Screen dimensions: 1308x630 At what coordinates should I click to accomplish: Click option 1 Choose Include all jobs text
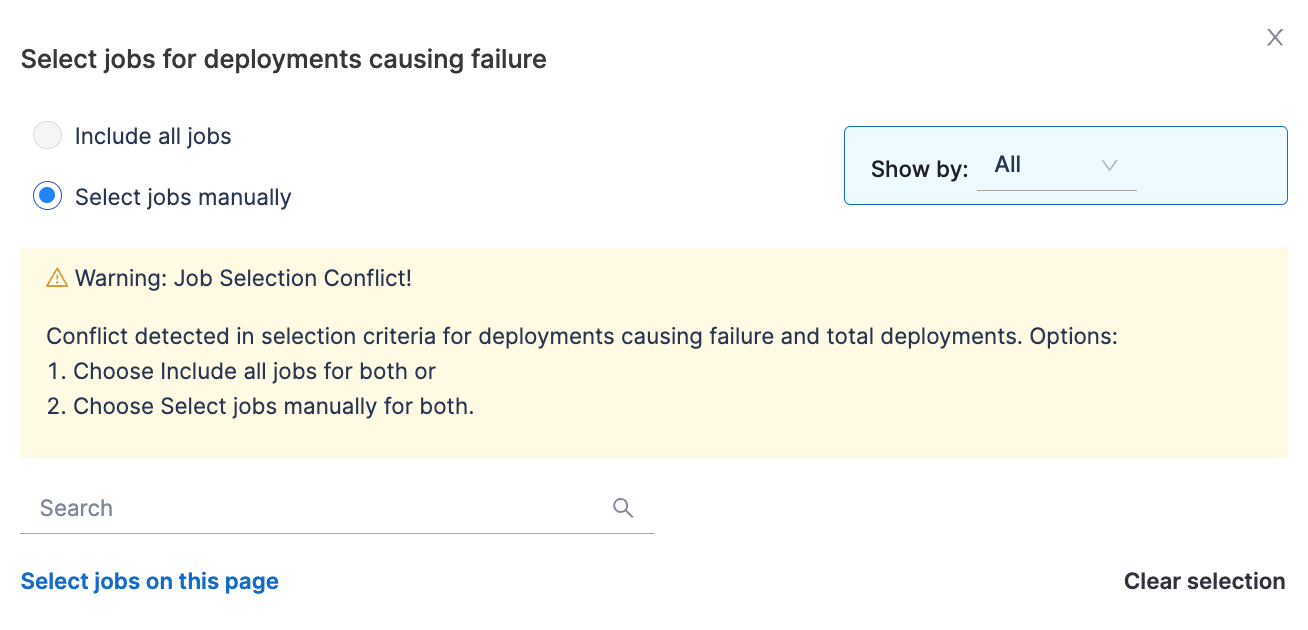[x=254, y=371]
